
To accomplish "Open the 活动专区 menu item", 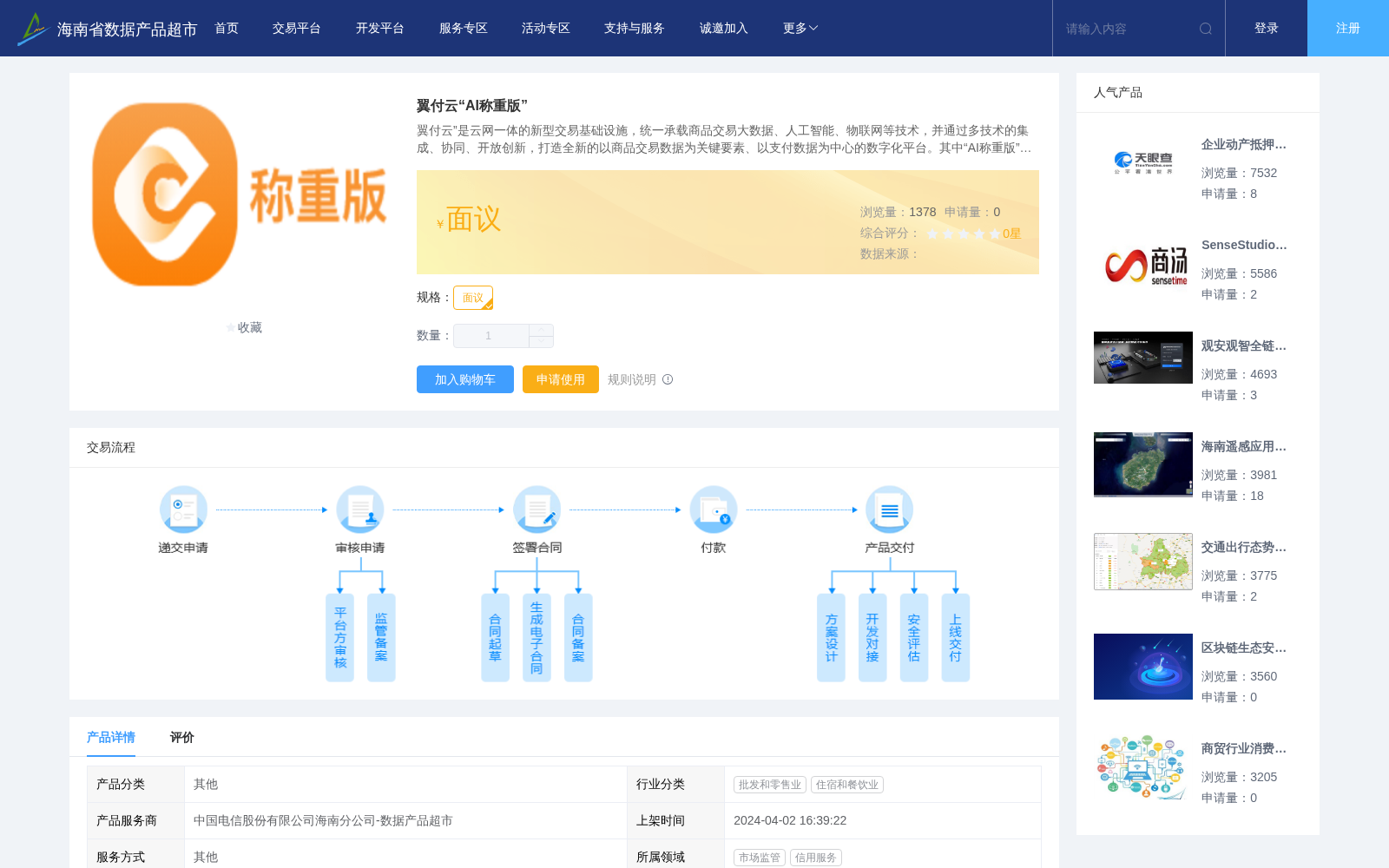I will [546, 29].
